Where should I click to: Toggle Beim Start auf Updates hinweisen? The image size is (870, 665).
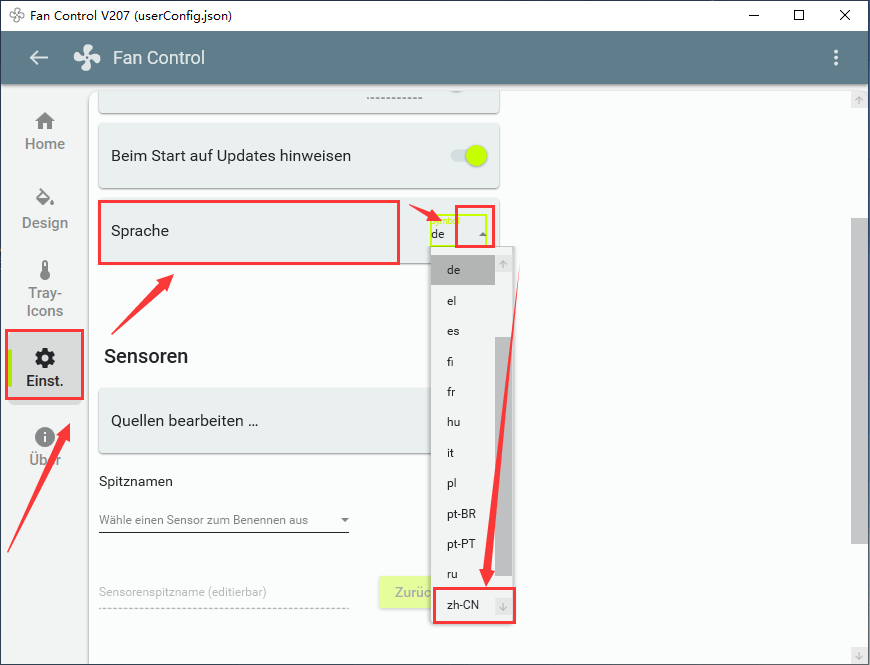[x=469, y=156]
